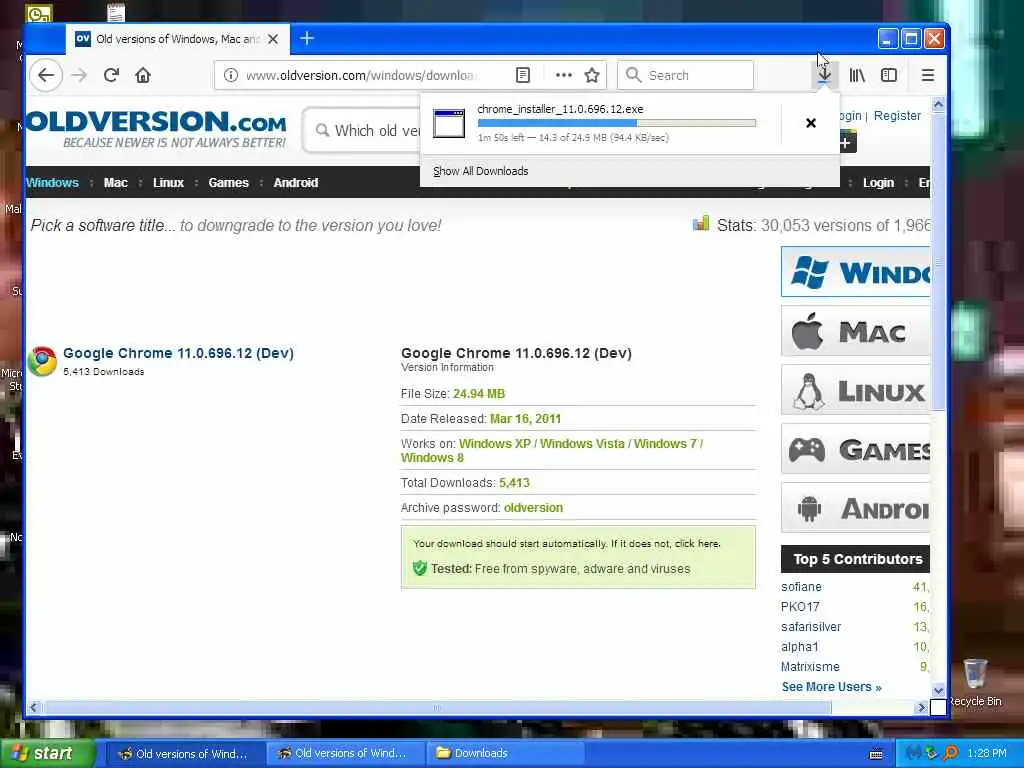
Task: Click the OldVersion.com logo
Action: tap(157, 129)
